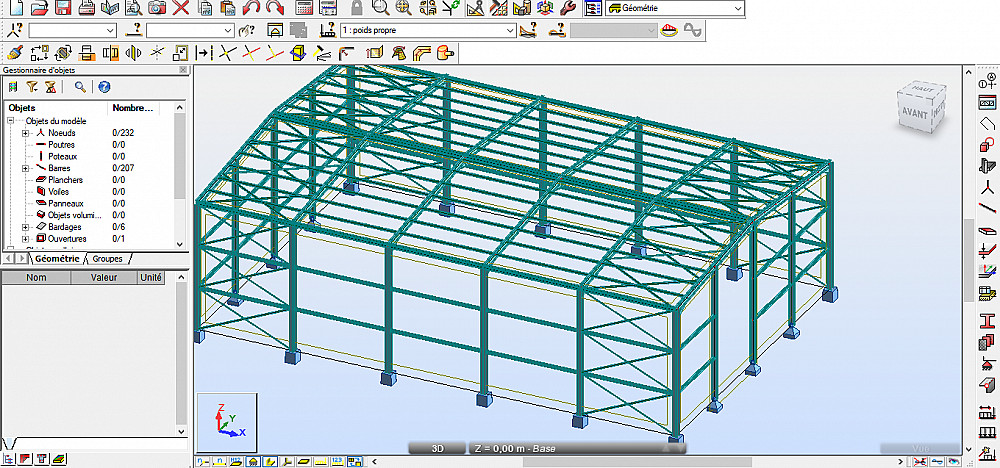Open the print preview icon
Image resolution: width=1000 pixels, height=468 pixels.
click(133, 8)
